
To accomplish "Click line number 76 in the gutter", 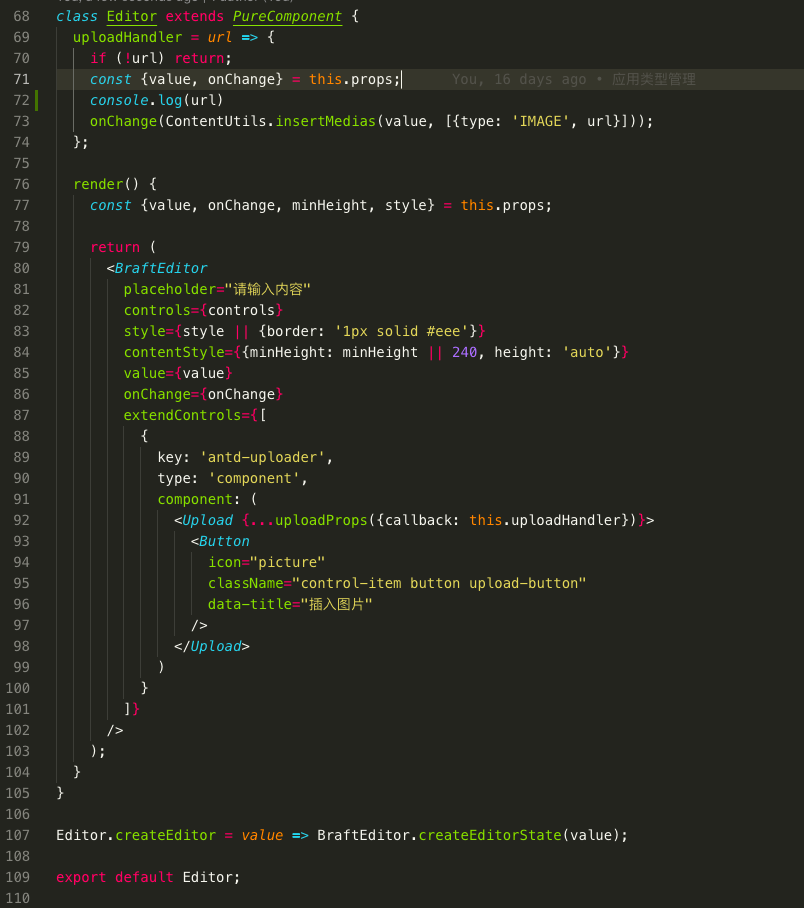I will (21, 184).
